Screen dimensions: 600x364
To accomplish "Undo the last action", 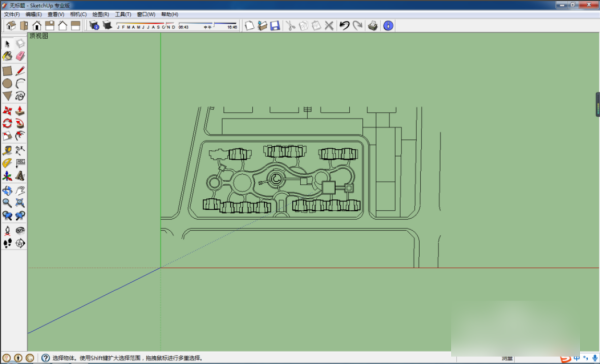I will pyautogui.click(x=344, y=26).
